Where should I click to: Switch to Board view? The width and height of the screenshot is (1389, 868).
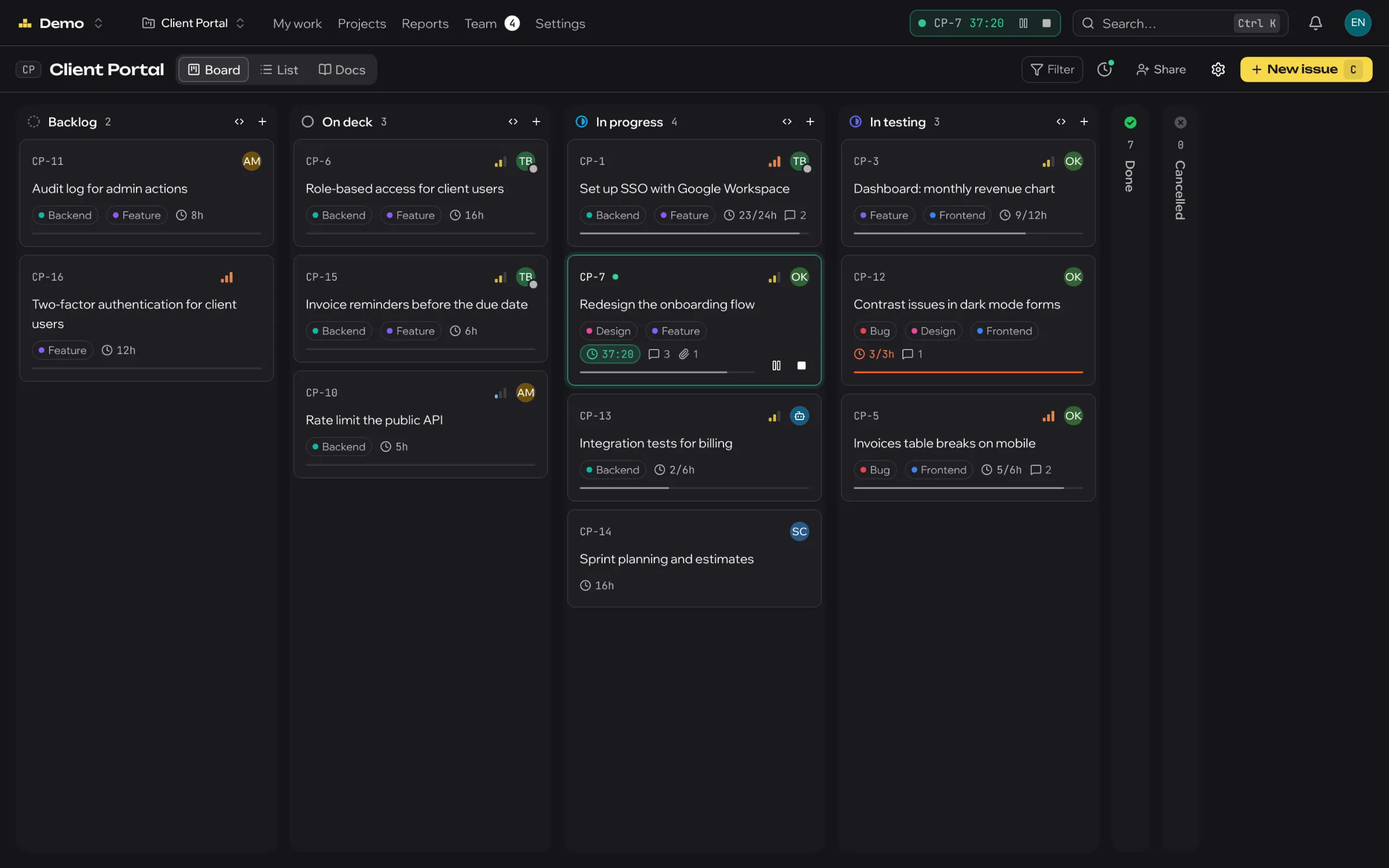pyautogui.click(x=214, y=69)
